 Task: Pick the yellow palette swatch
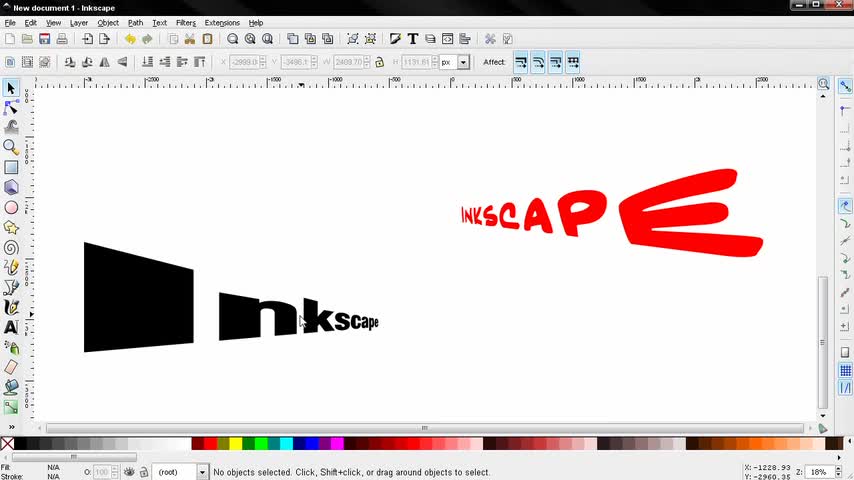(235, 443)
